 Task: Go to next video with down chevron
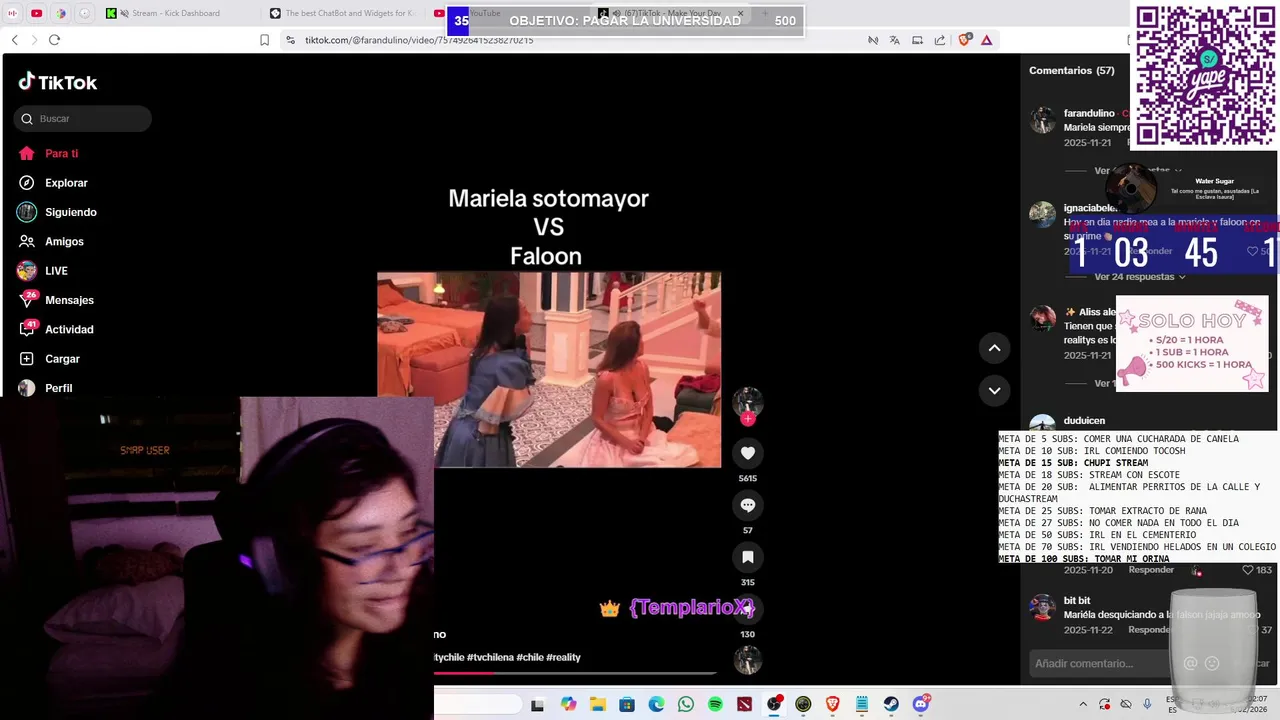click(994, 391)
